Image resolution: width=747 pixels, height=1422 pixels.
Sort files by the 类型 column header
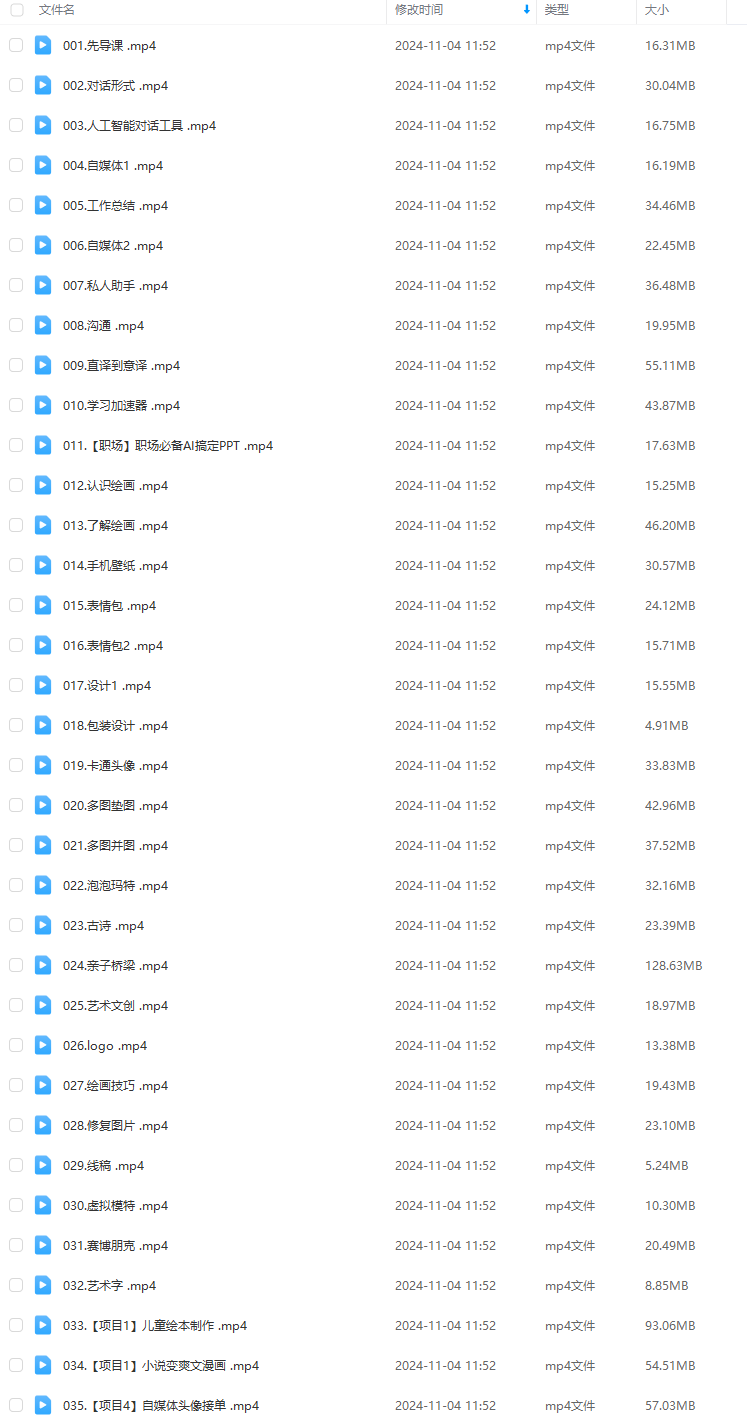coord(557,10)
